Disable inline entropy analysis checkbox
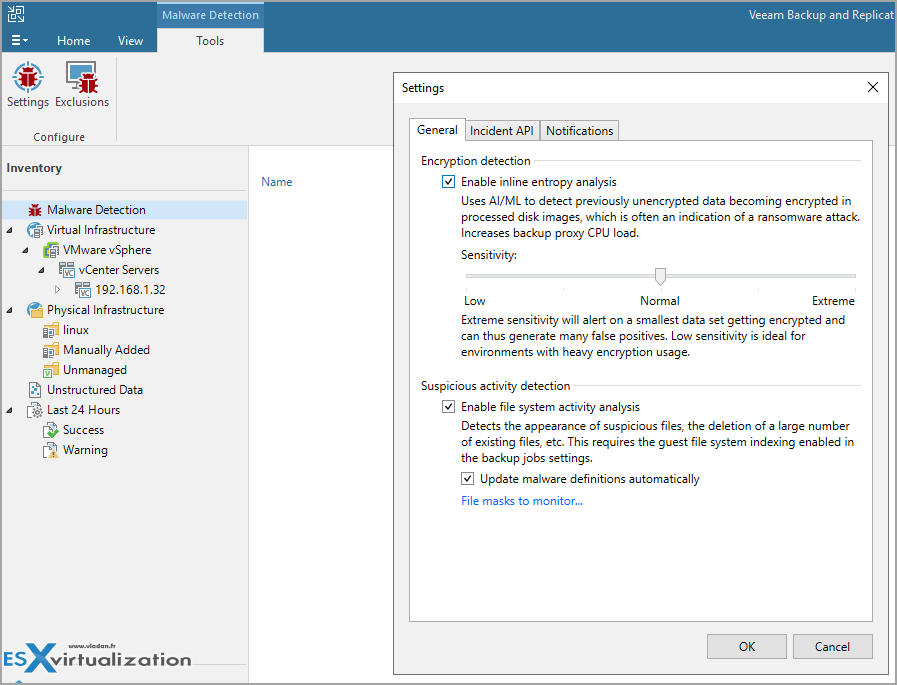This screenshot has height=685, width=897. (x=448, y=182)
